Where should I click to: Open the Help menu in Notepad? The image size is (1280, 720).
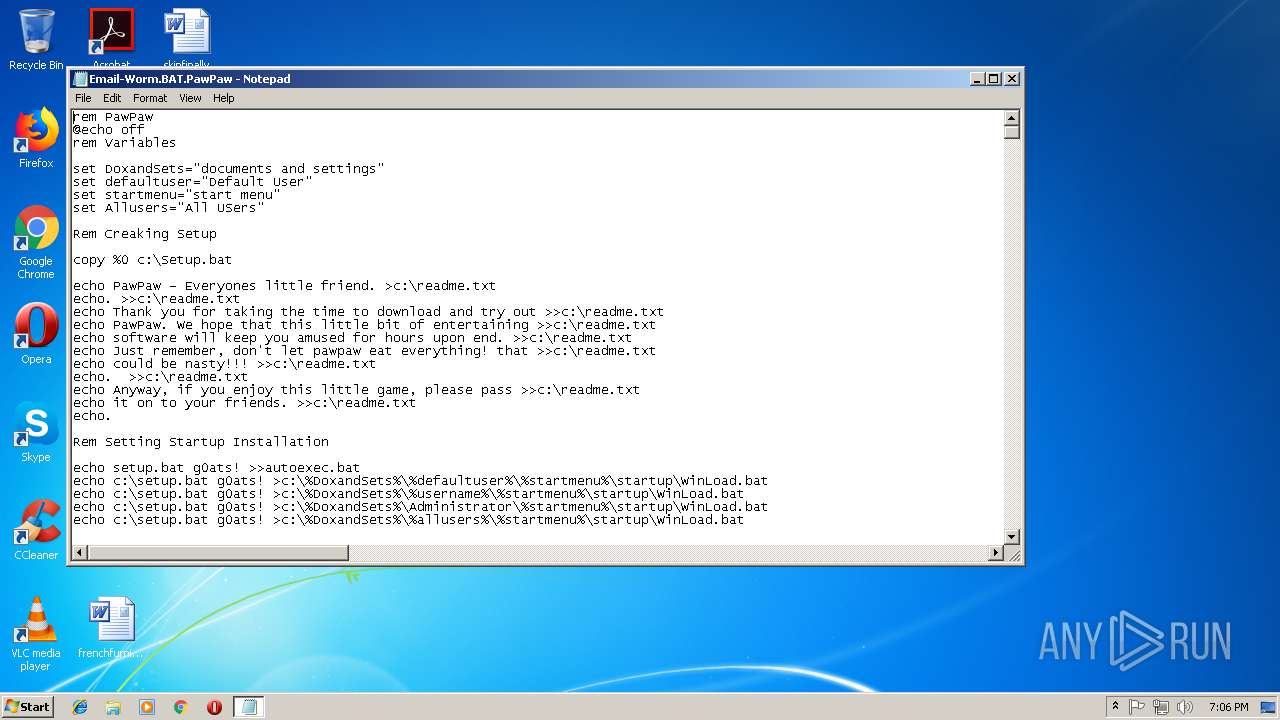[224, 98]
